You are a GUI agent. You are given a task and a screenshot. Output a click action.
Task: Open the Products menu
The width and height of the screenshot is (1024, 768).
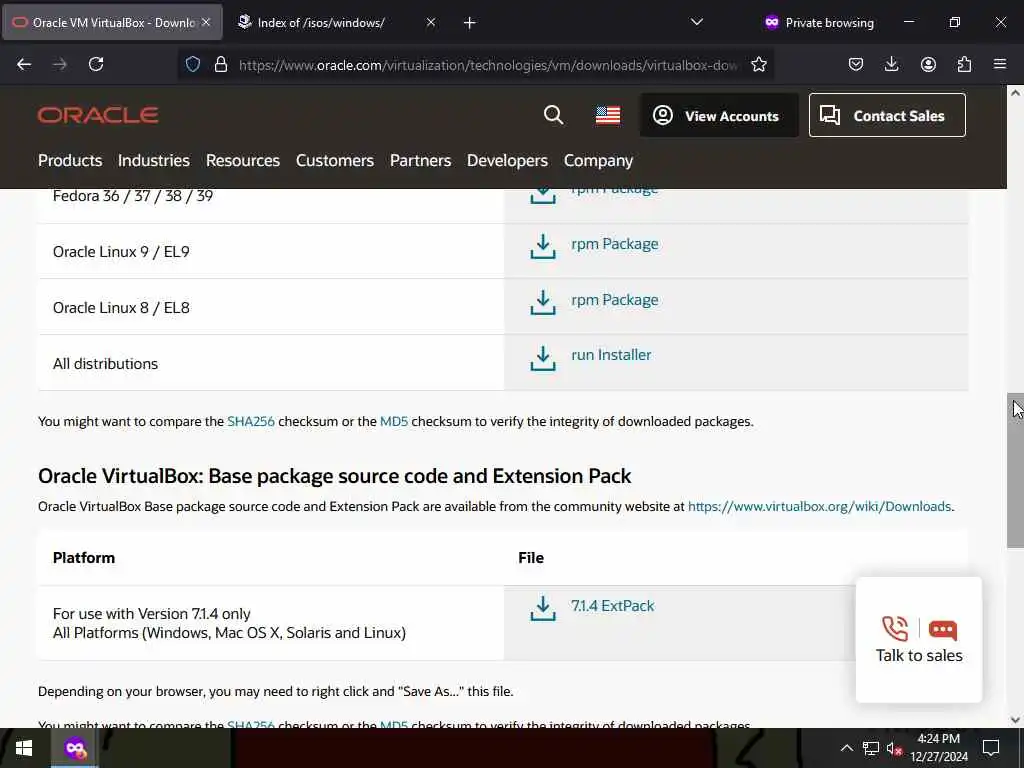click(x=70, y=161)
